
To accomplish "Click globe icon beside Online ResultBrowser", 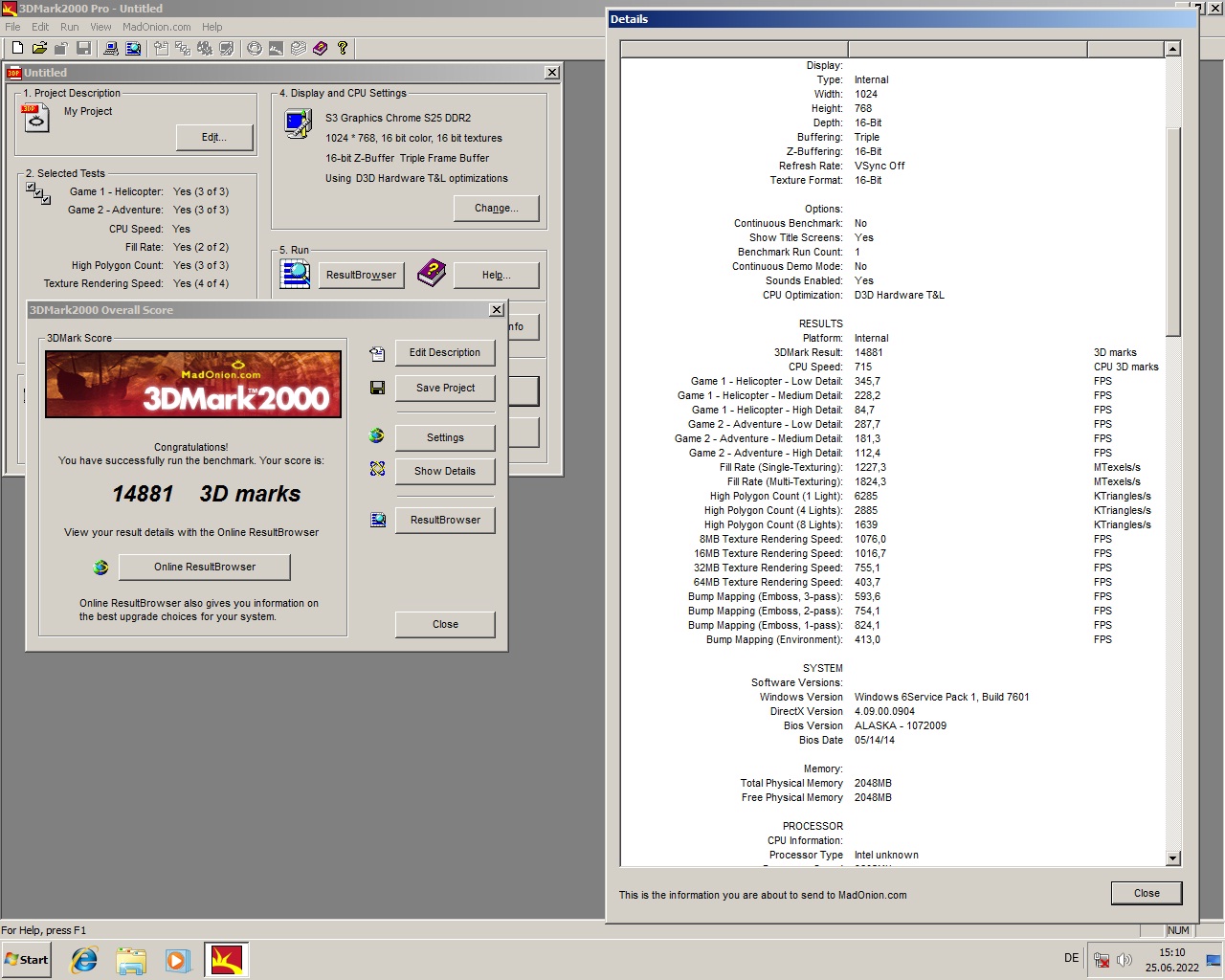I will point(100,568).
